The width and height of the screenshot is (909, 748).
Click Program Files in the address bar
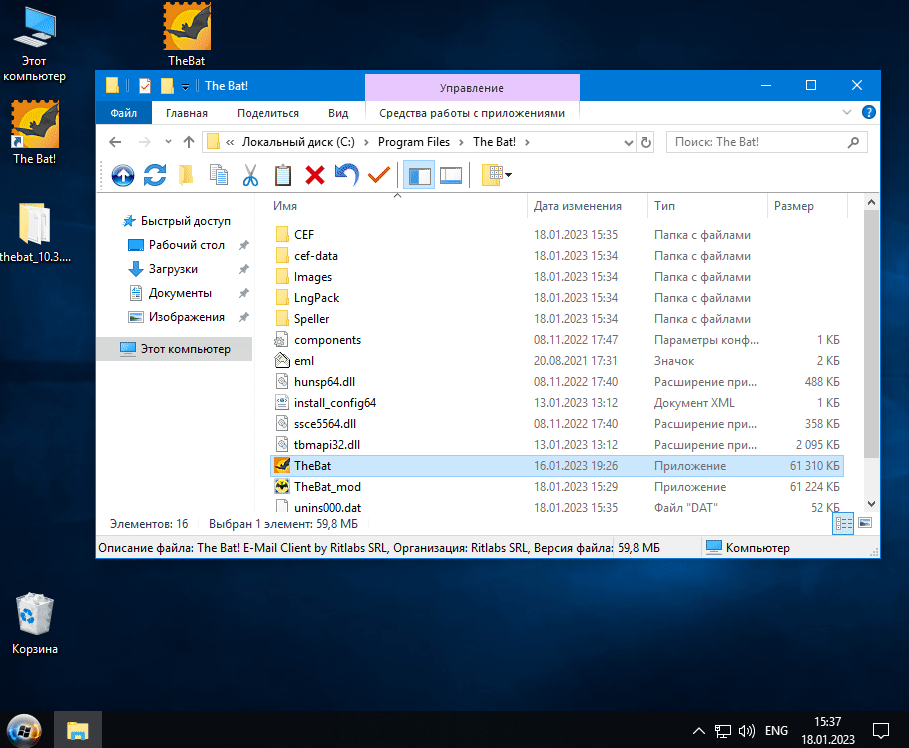click(x=413, y=142)
